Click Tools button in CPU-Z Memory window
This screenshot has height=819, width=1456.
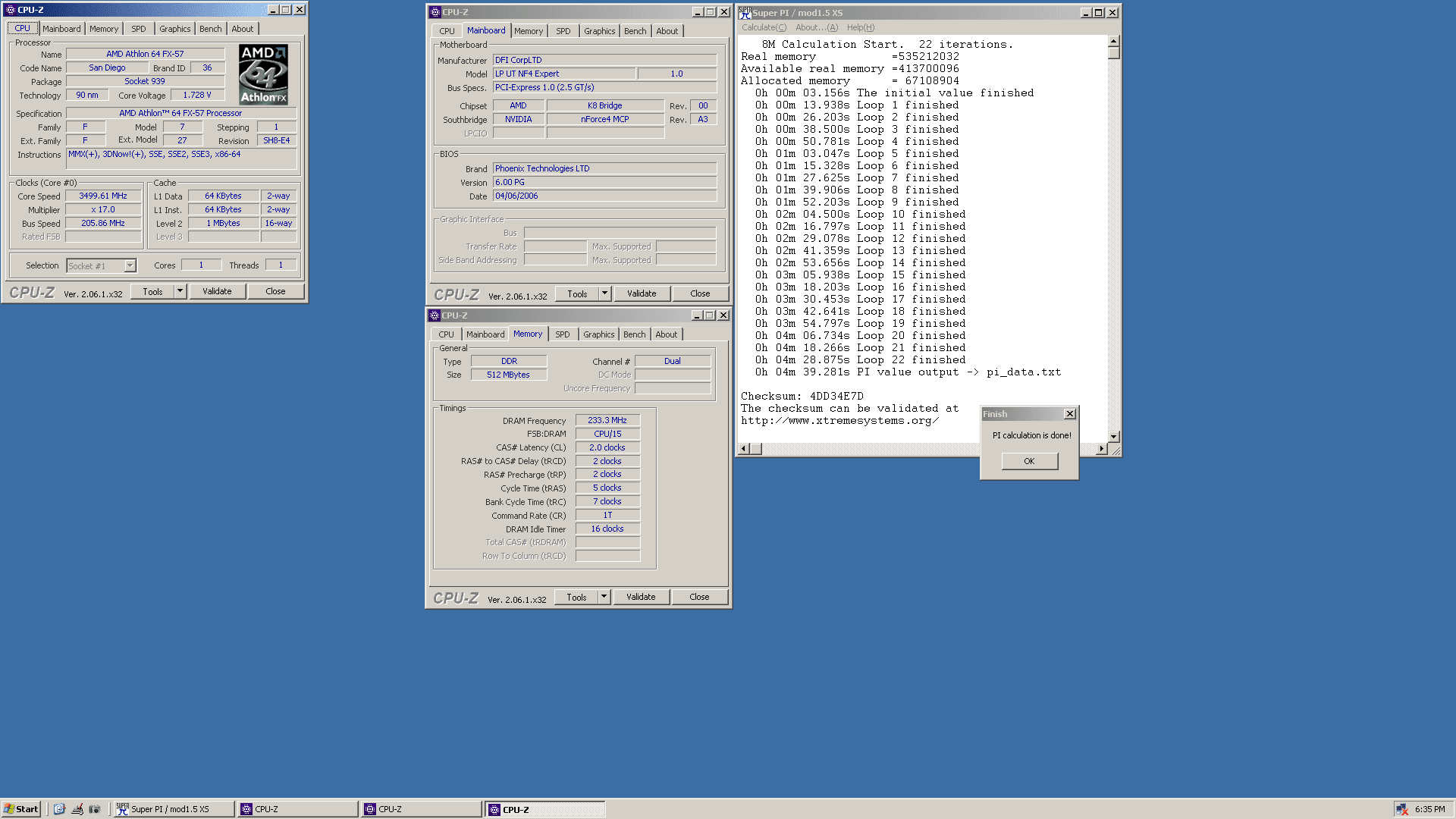click(x=576, y=597)
